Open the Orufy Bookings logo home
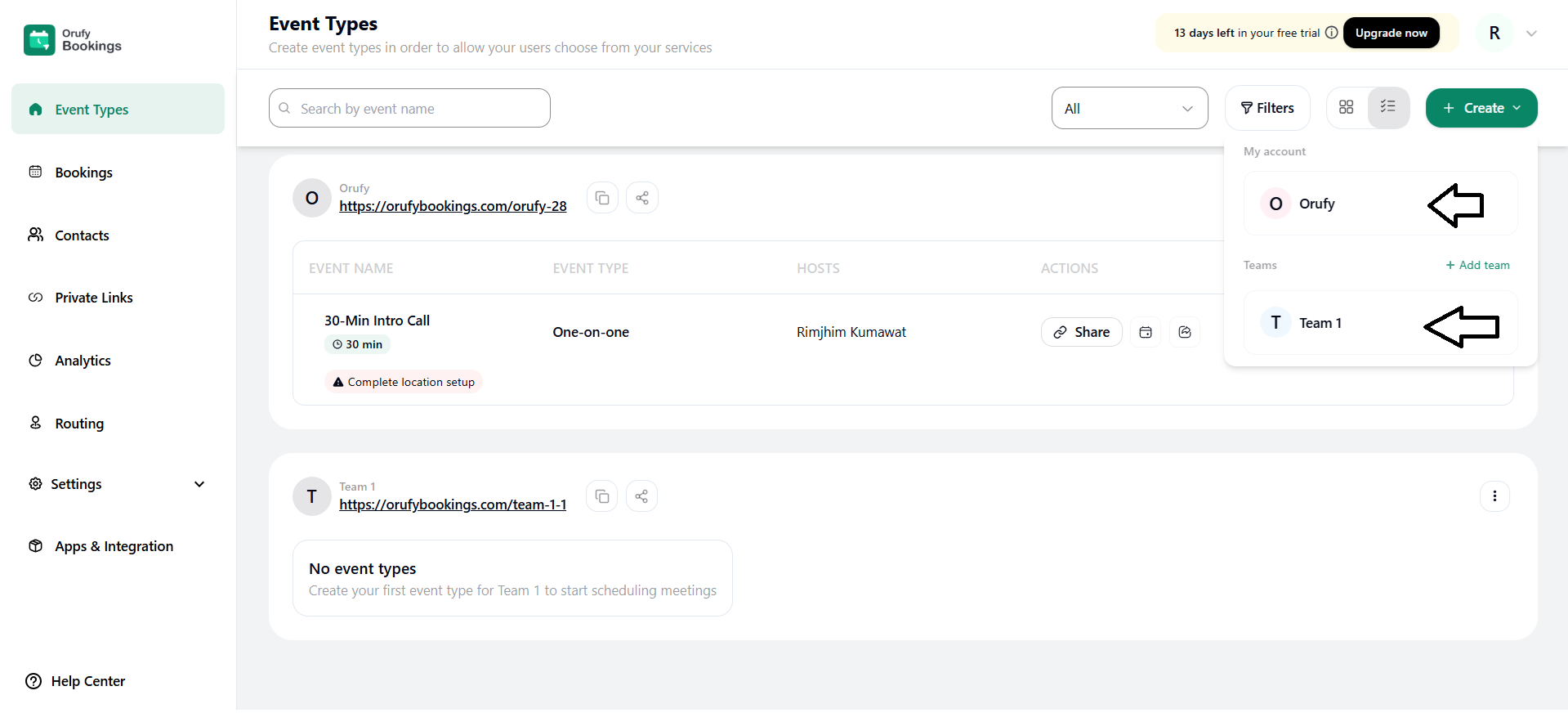 point(73,39)
